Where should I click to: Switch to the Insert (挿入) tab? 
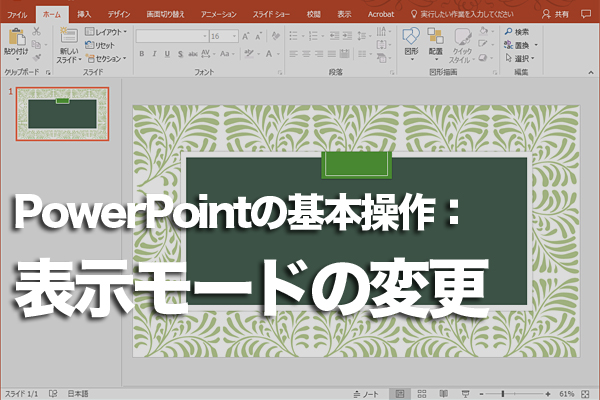click(x=84, y=14)
